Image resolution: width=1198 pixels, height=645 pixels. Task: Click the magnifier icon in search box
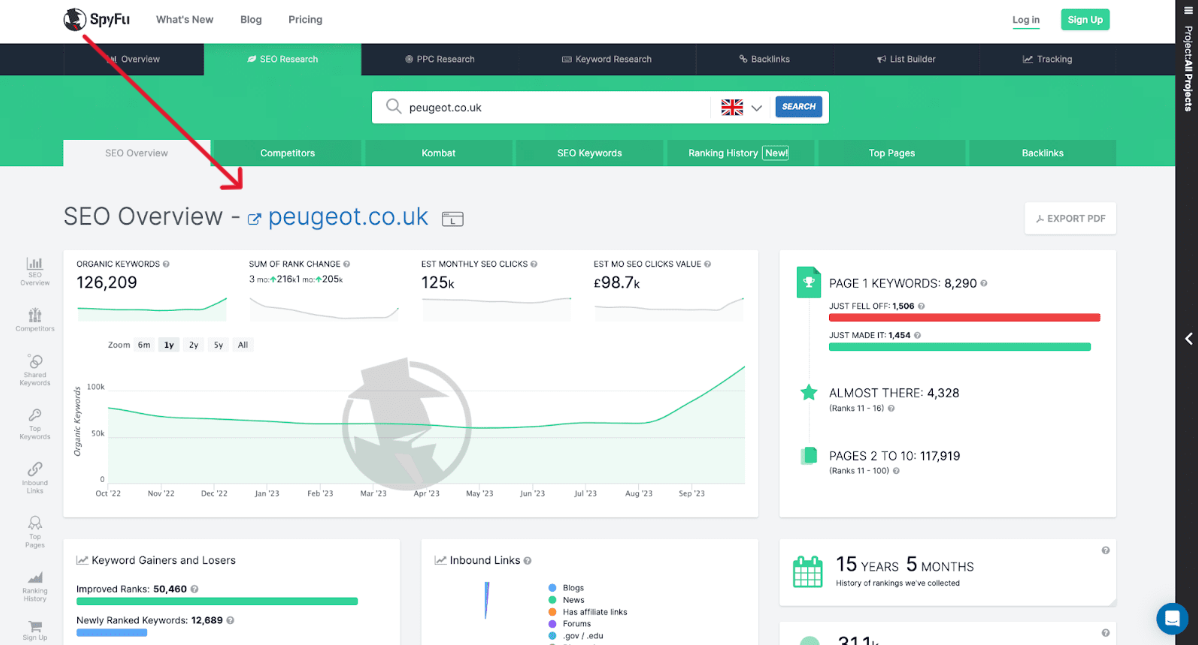coord(393,106)
